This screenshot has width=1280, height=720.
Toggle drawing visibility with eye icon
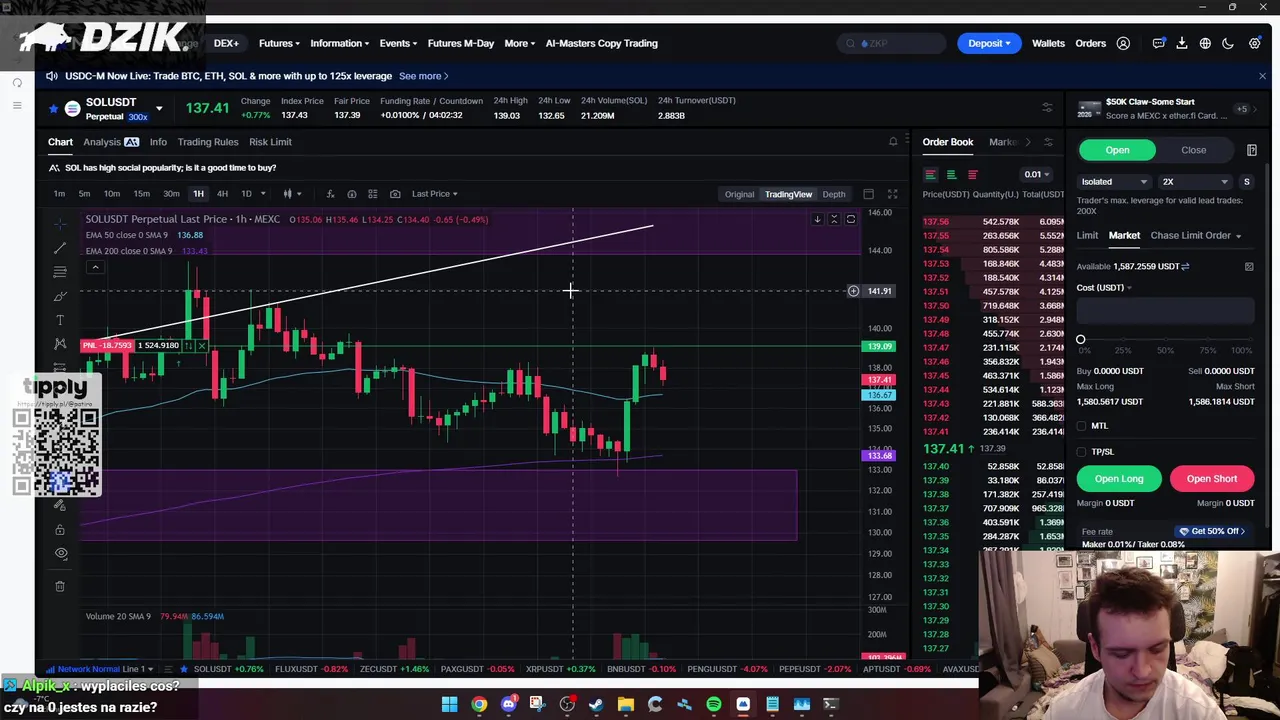[x=61, y=553]
